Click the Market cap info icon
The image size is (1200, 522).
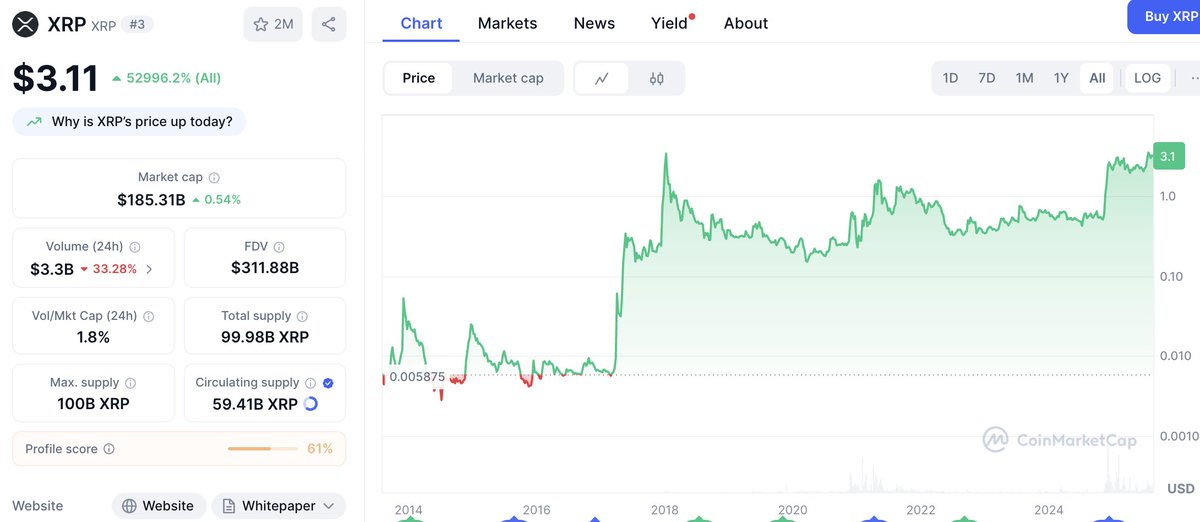click(x=214, y=177)
